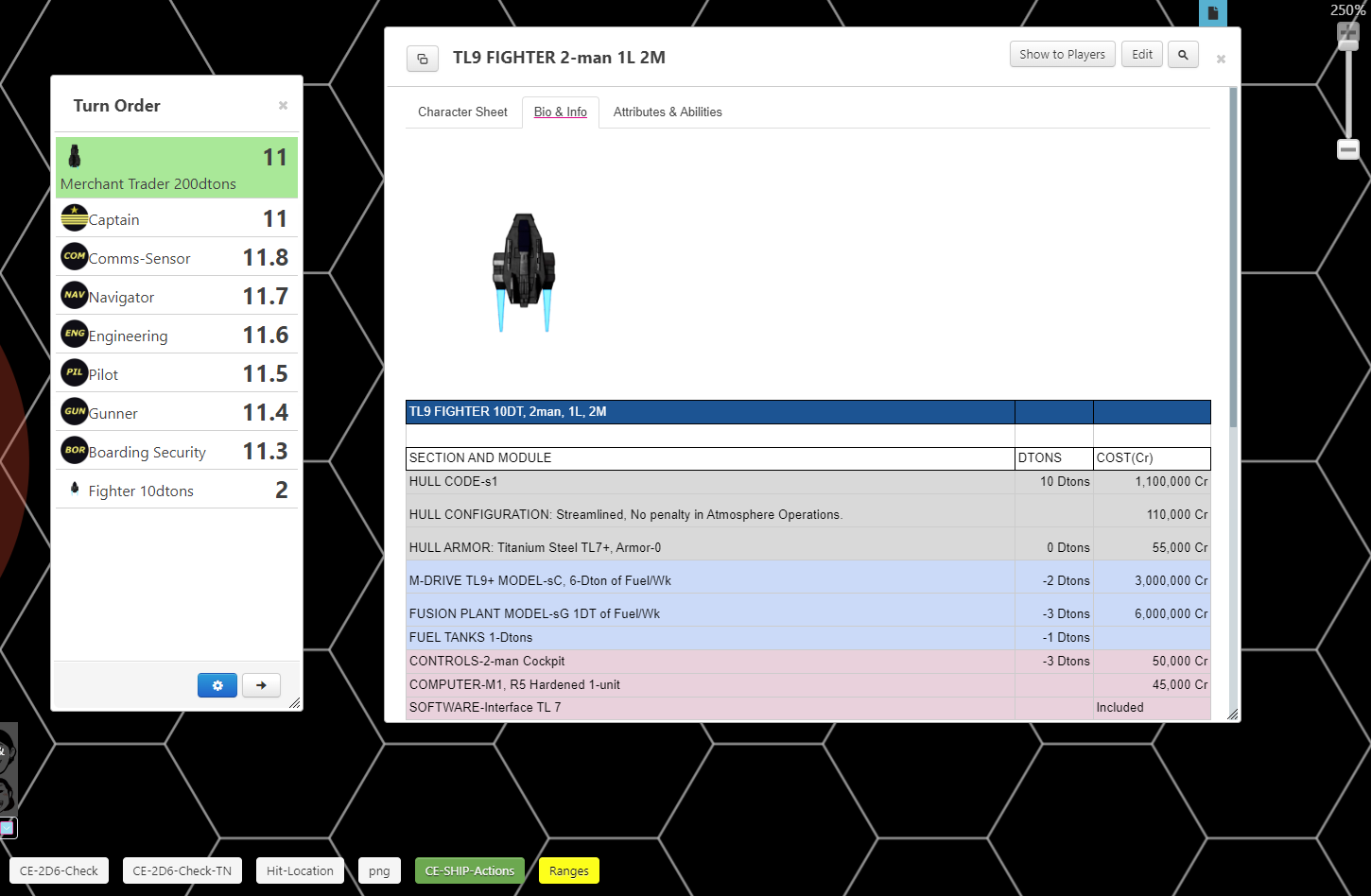The width and height of the screenshot is (1371, 896).
Task: Run the CE-2D6-Check macro
Action: (x=59, y=870)
